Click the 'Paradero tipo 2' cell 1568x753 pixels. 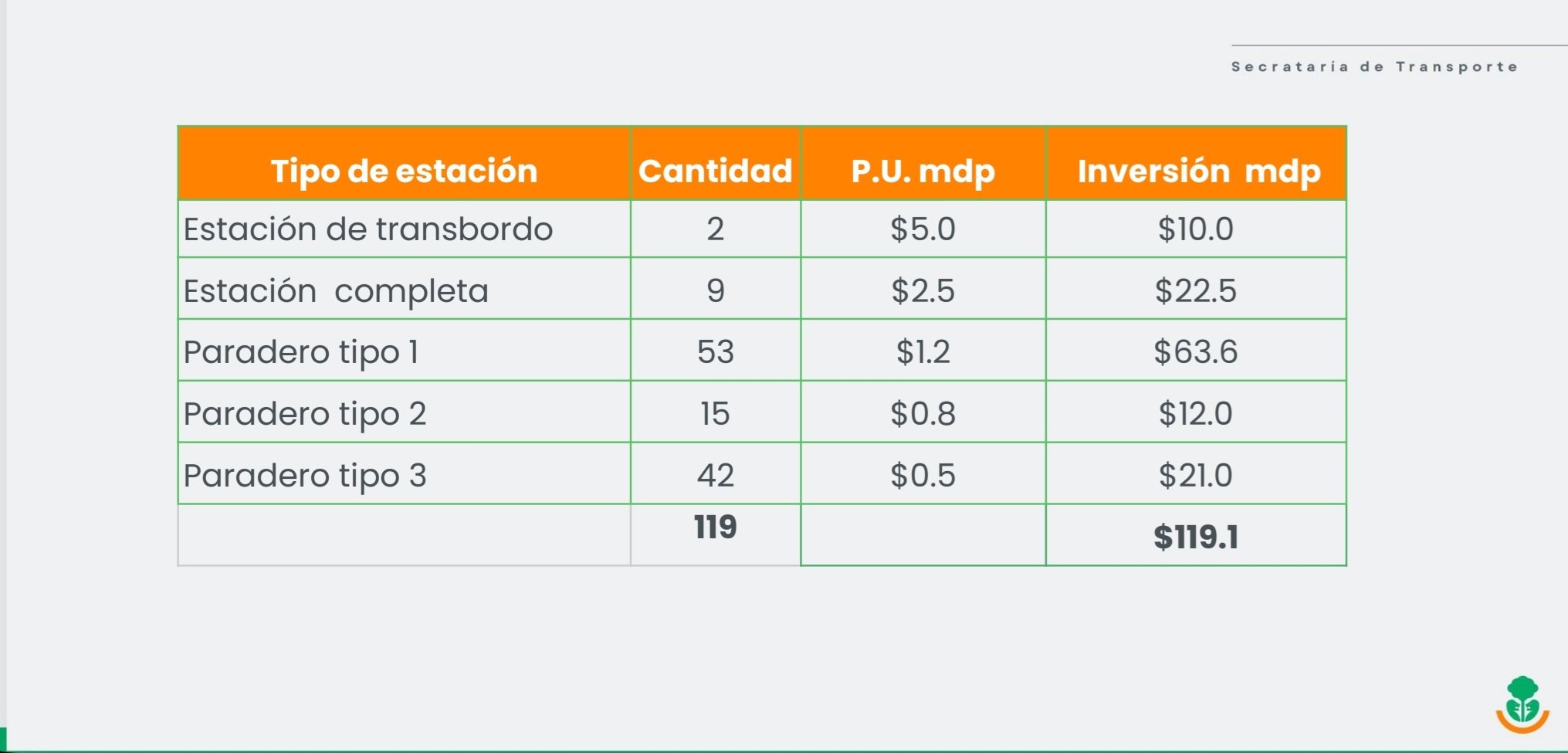(x=305, y=414)
